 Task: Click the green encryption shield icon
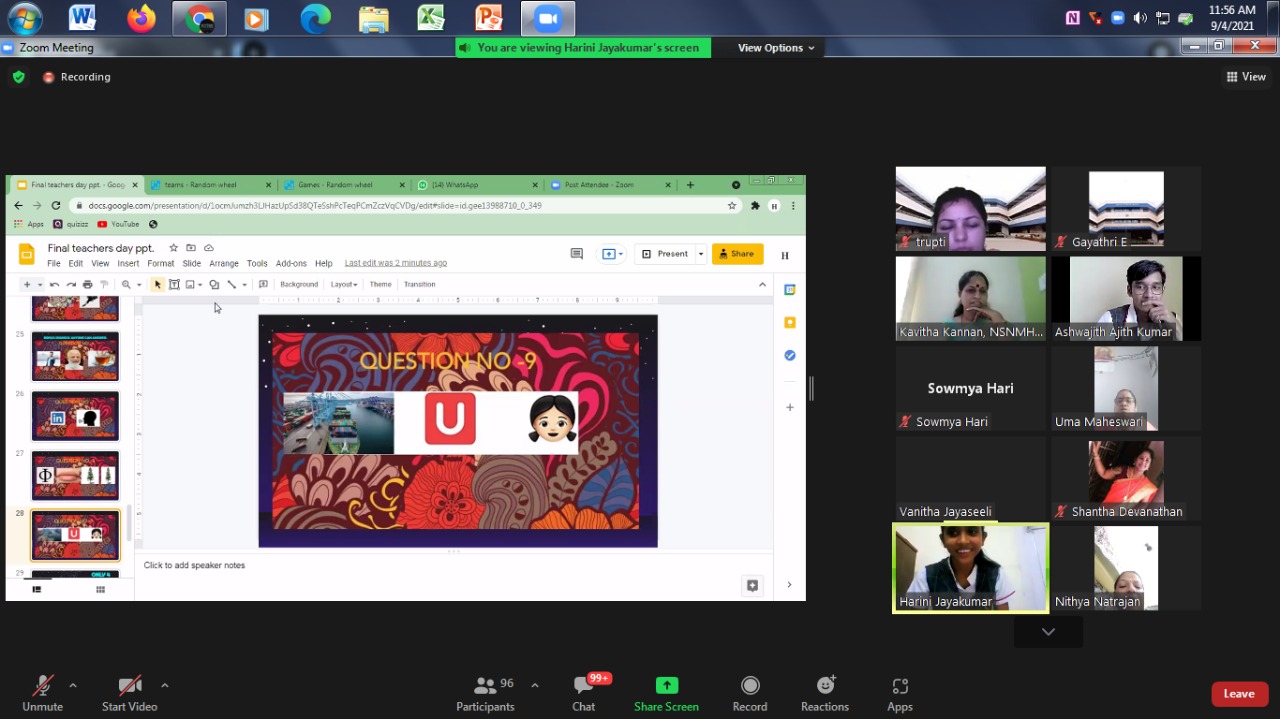coord(18,77)
